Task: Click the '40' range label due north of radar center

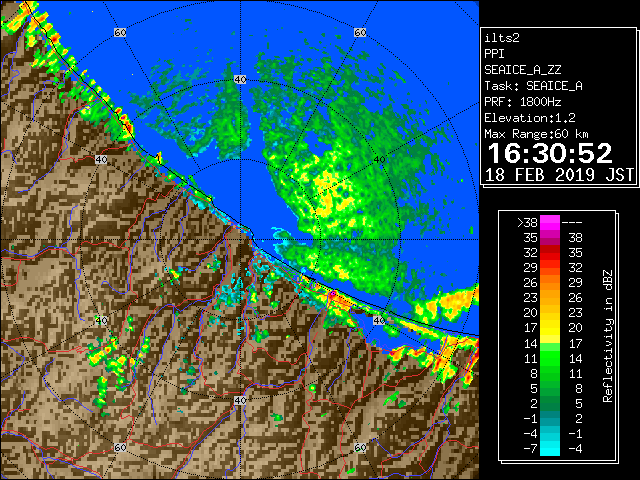Action: tap(240, 79)
